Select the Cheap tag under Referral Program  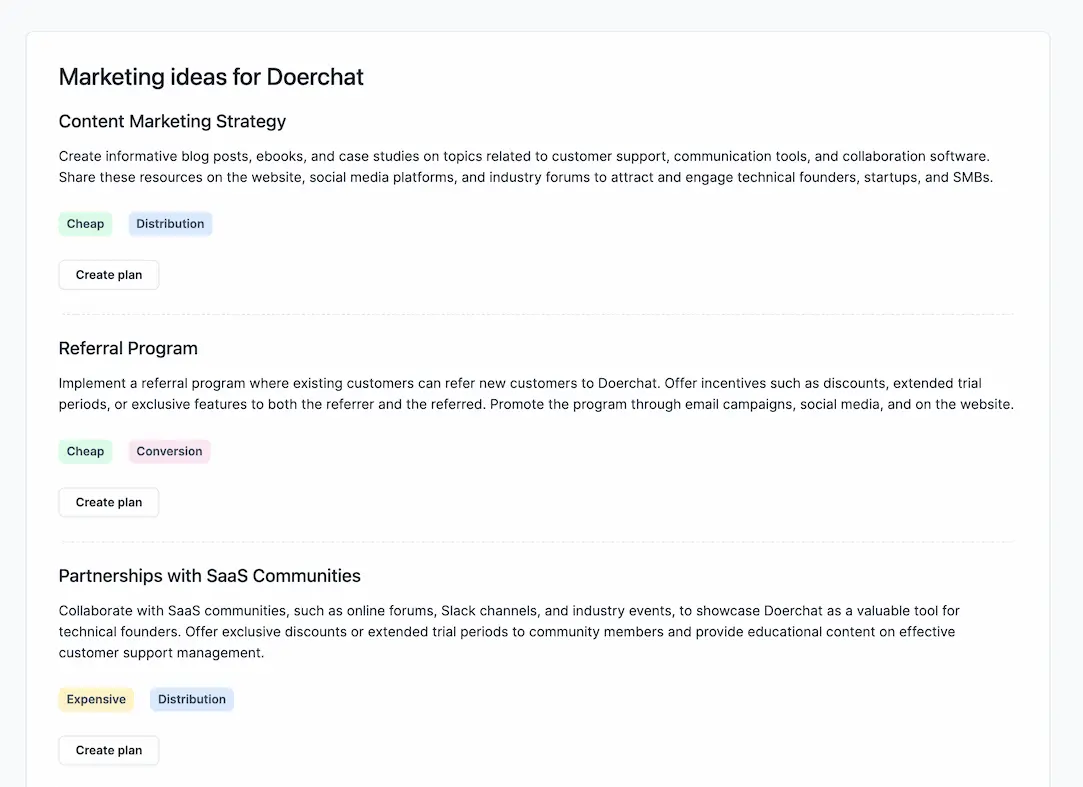click(85, 451)
